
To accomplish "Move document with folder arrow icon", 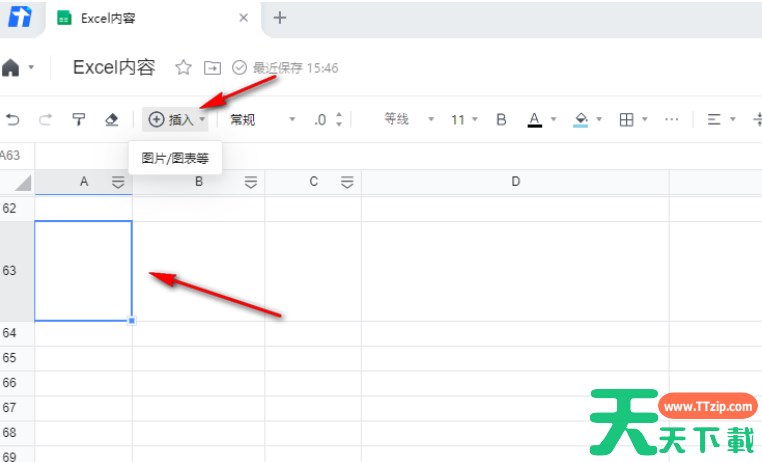I will pos(212,68).
